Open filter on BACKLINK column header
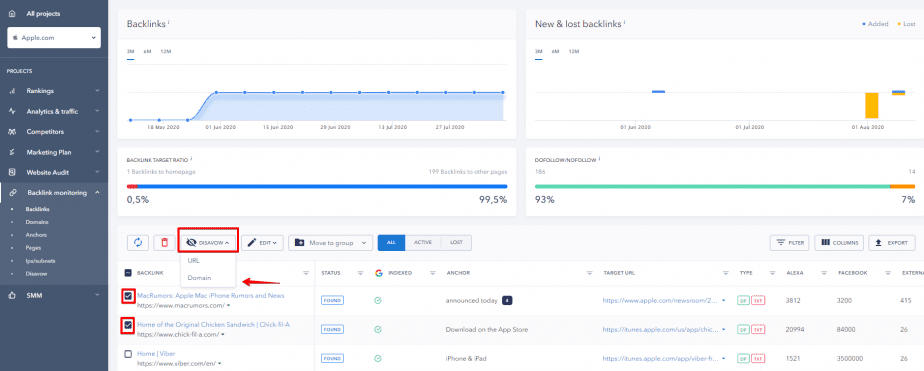The width and height of the screenshot is (924, 371). point(306,273)
